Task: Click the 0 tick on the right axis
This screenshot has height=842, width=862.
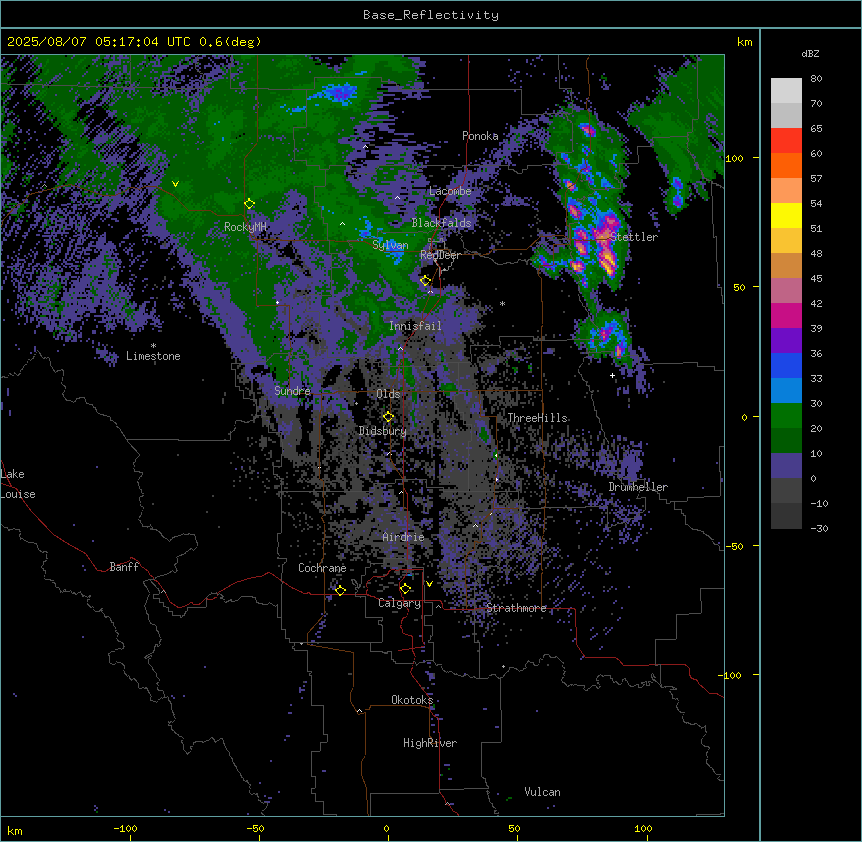Action: 744,417
